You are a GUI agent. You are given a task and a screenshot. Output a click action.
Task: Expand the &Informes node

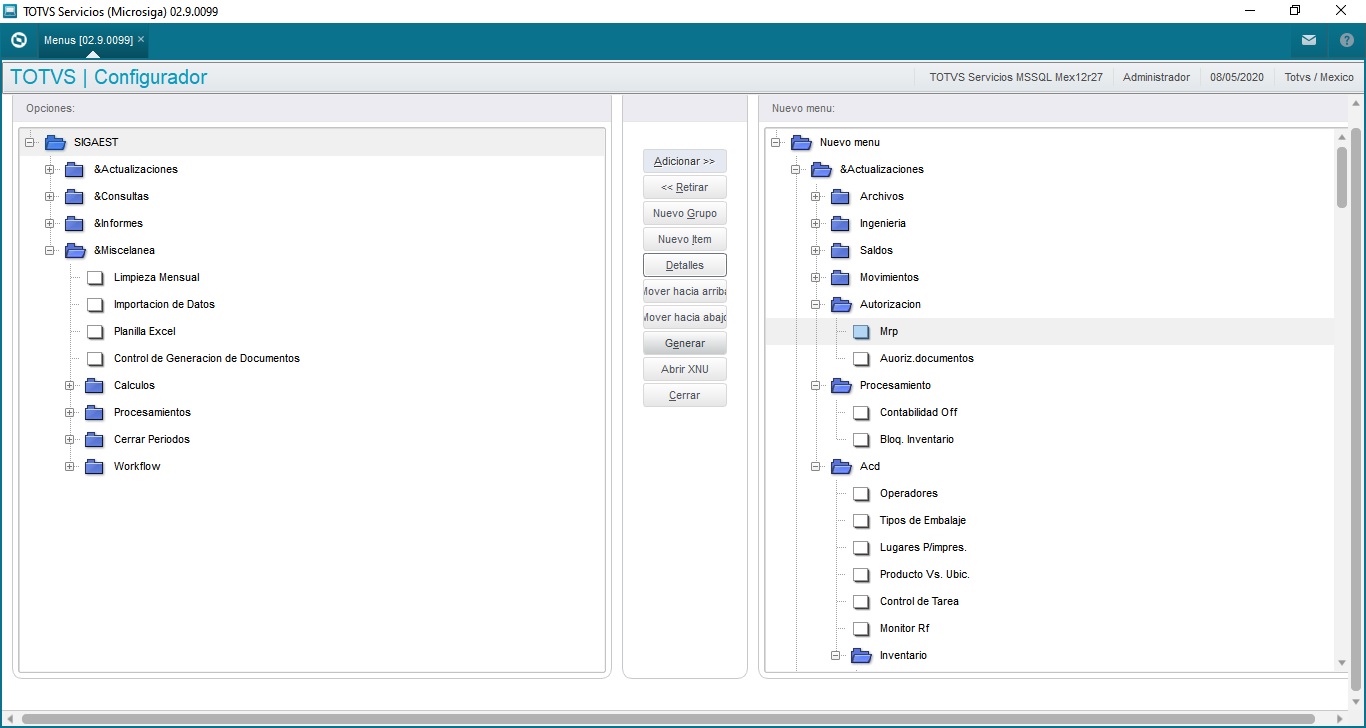coord(50,223)
